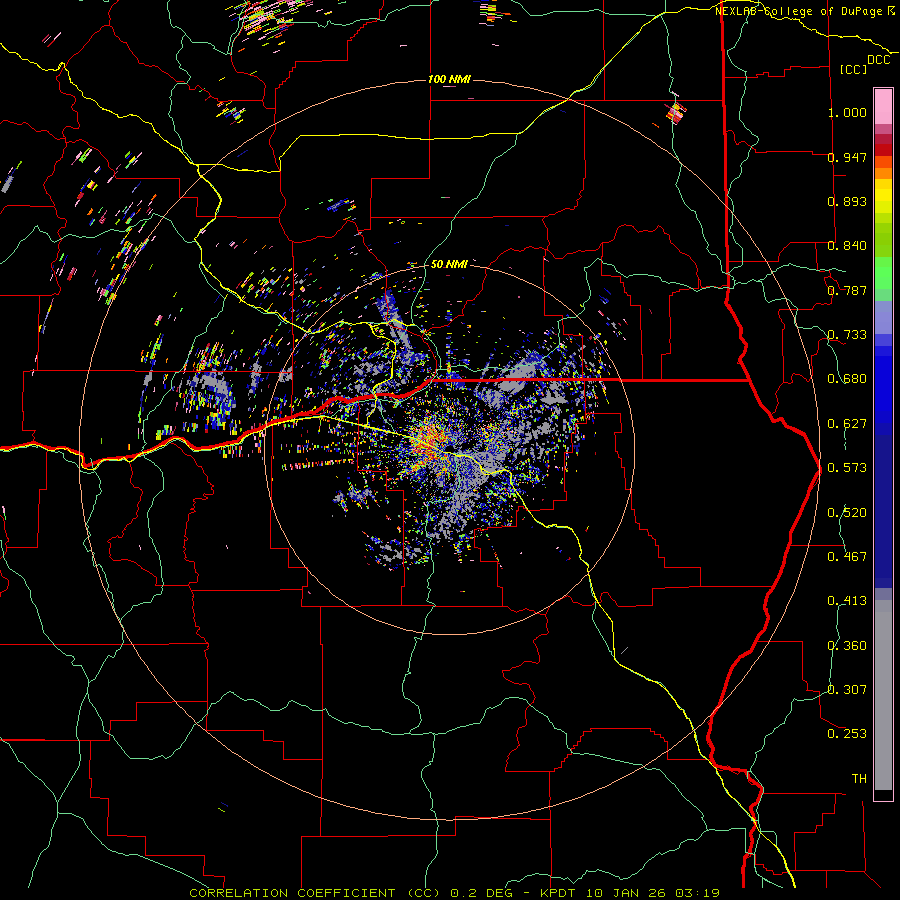Click the Correlation Coefficient caption at the bottom

455,893
